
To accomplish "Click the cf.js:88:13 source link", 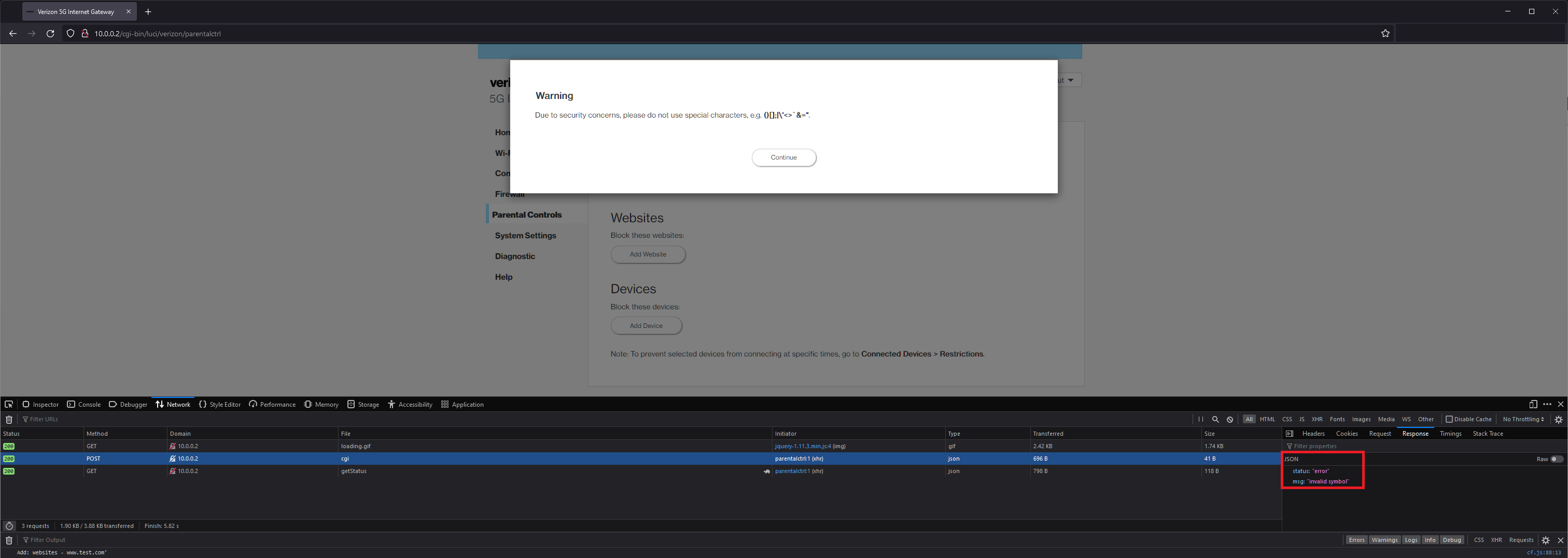I will [x=1544, y=552].
